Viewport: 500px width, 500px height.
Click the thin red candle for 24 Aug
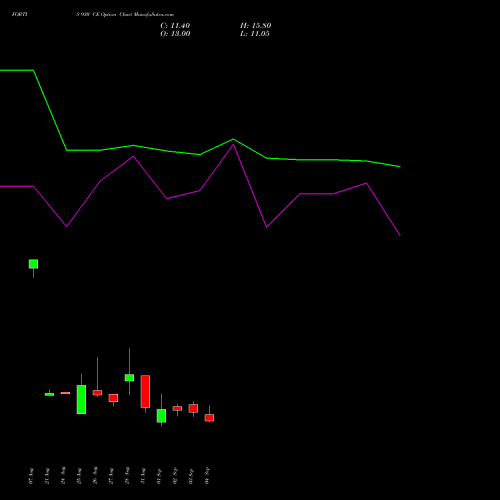[x=65, y=393]
